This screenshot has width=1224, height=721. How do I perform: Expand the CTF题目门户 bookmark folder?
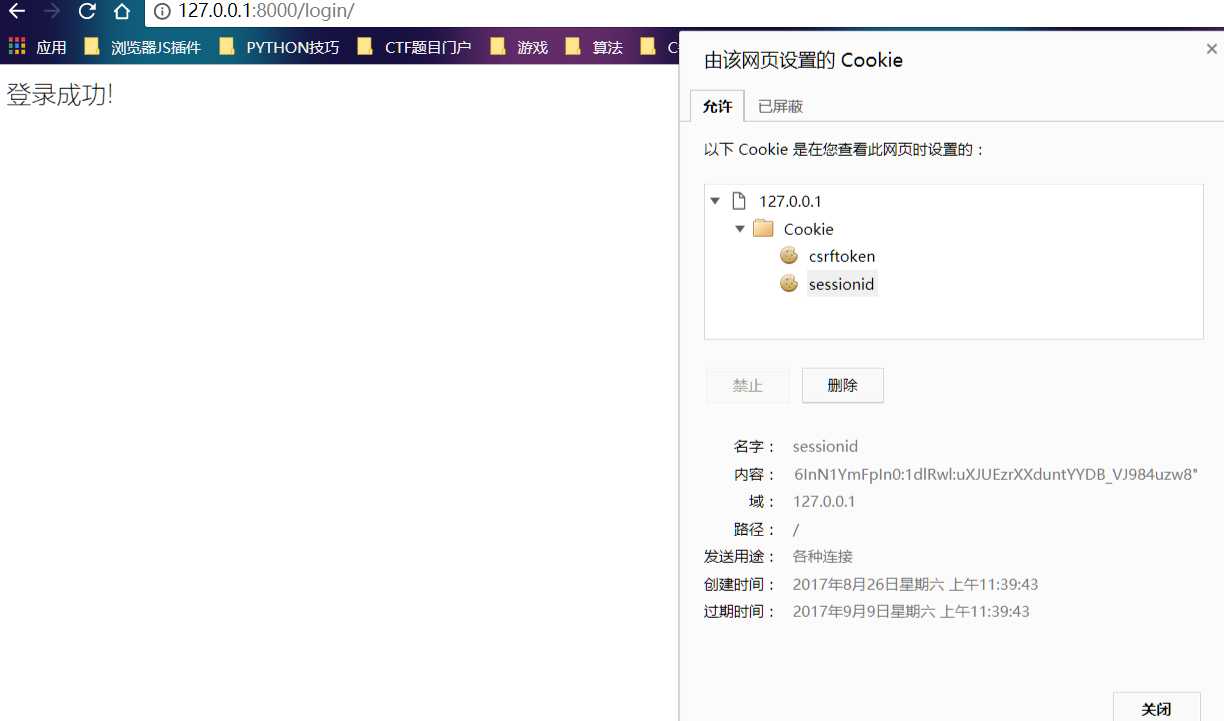[x=427, y=46]
